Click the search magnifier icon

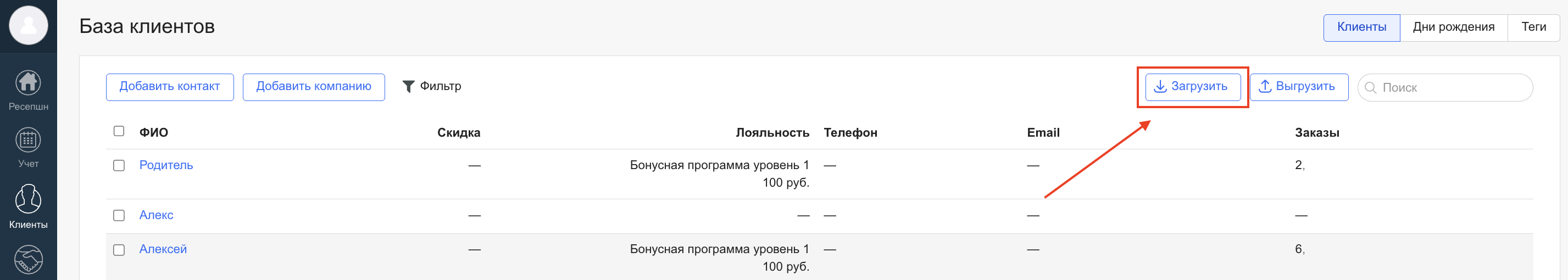coord(1370,88)
